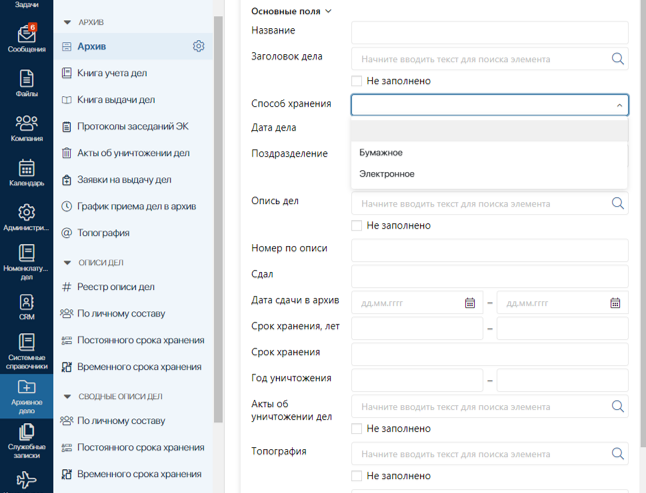Image resolution: width=646 pixels, height=493 pixels.
Task: Check Не заполнено under Заголовок дела
Action: [x=357, y=81]
